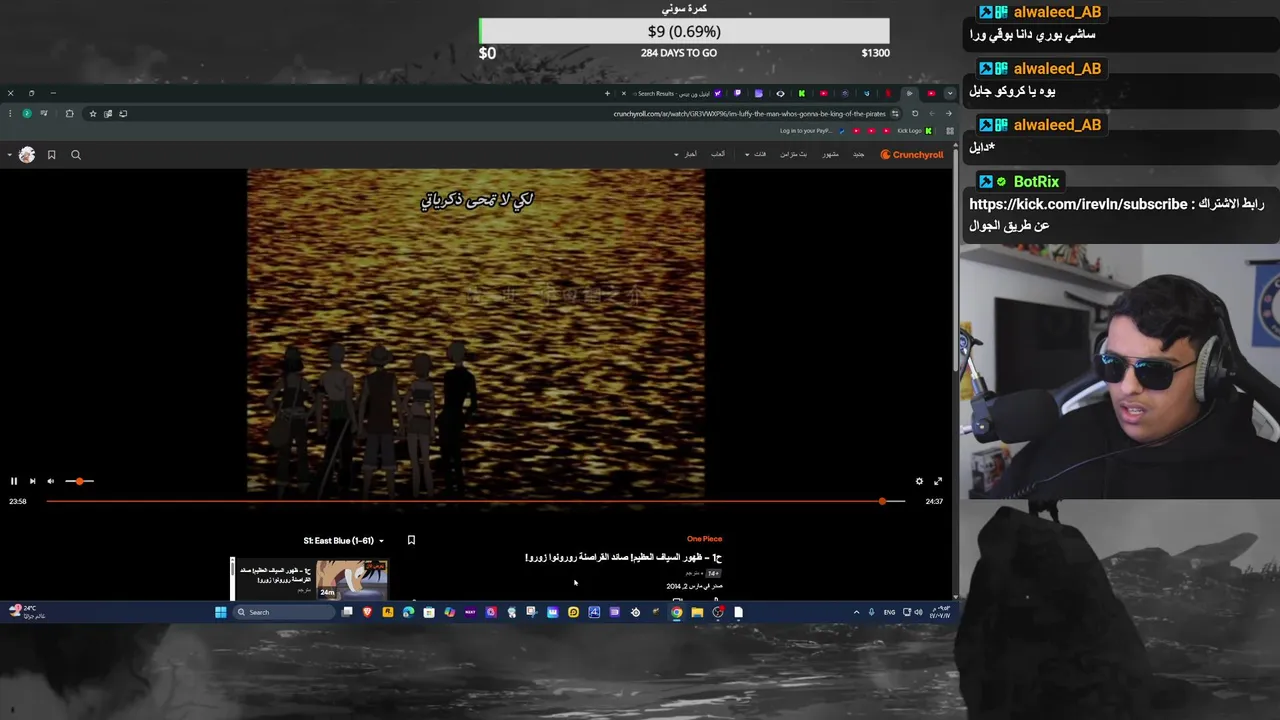Pause the Crunchyroll video
1280x720 pixels.
pos(14,481)
